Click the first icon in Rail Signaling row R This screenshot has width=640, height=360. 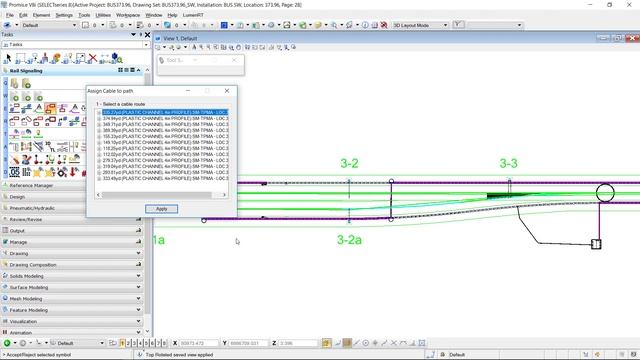coord(14,121)
